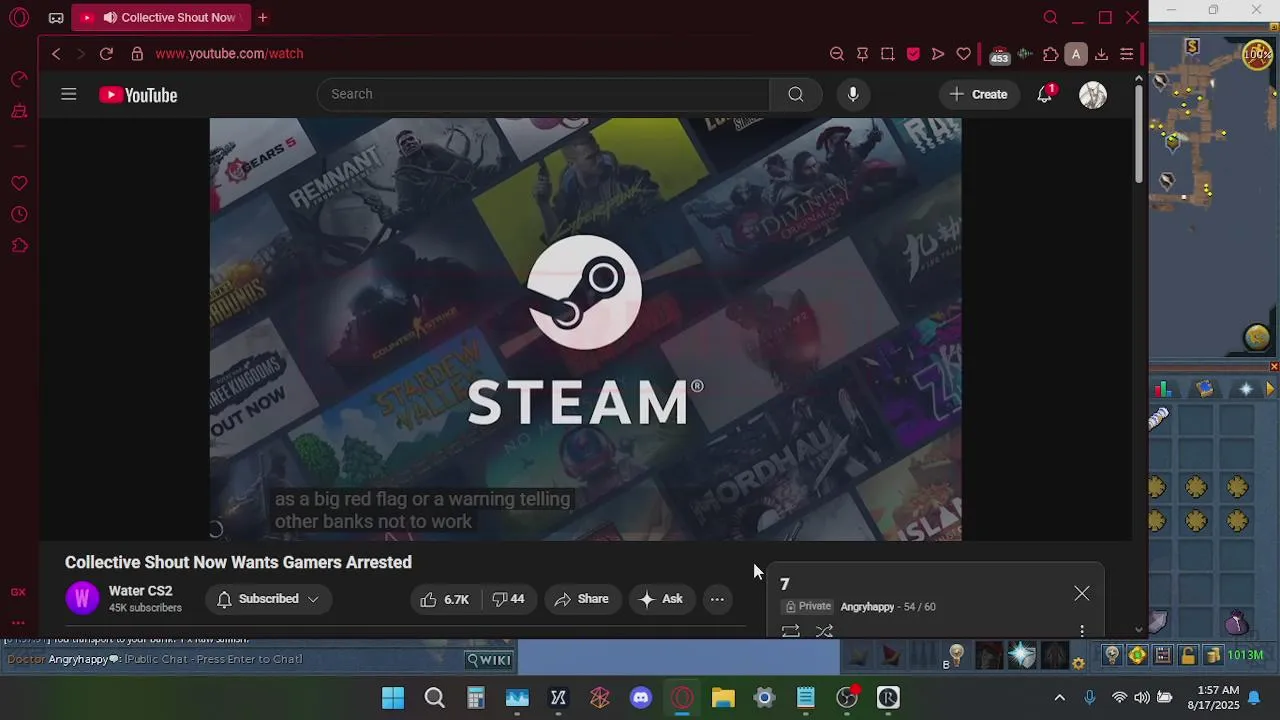Open playlist options three-dot menu
The height and width of the screenshot is (720, 1280).
[x=1082, y=631]
